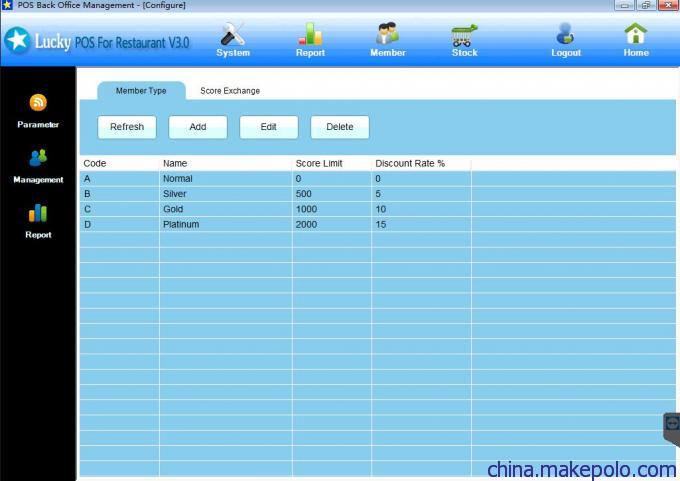
Task: Click the Edit button
Action: [x=269, y=127]
